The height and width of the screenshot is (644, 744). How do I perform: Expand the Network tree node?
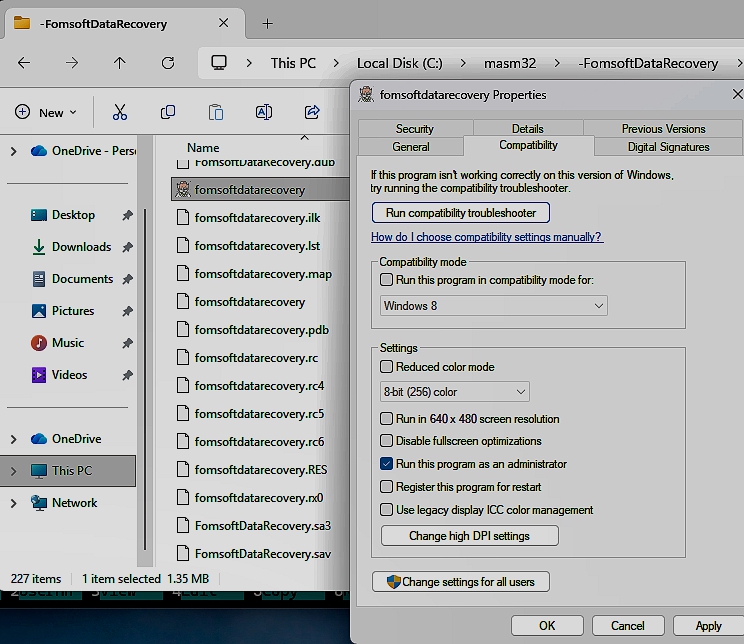pyautogui.click(x=13, y=503)
